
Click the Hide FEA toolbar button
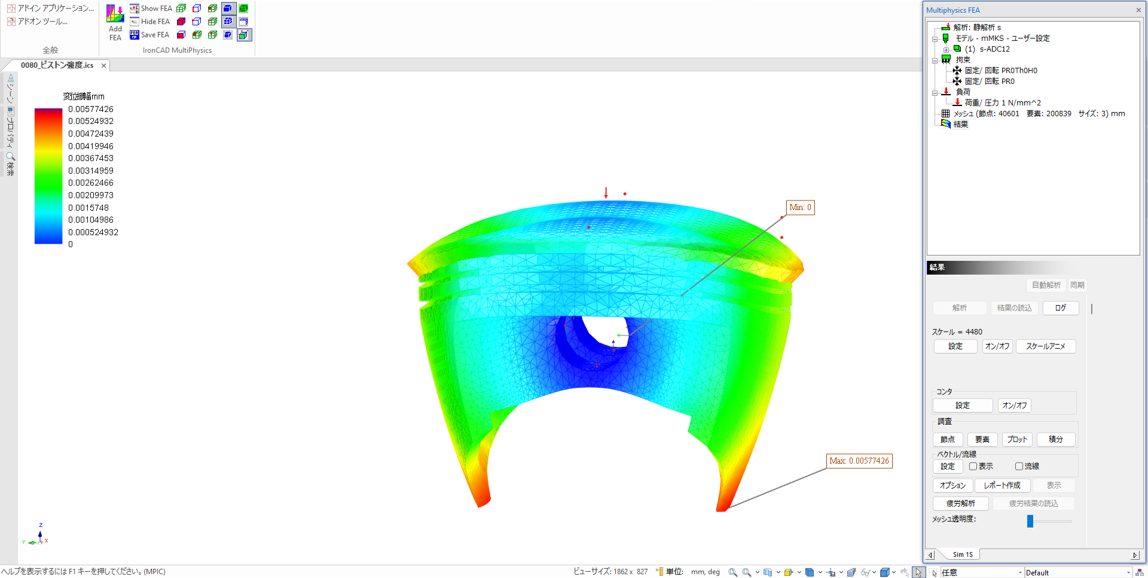pos(151,21)
